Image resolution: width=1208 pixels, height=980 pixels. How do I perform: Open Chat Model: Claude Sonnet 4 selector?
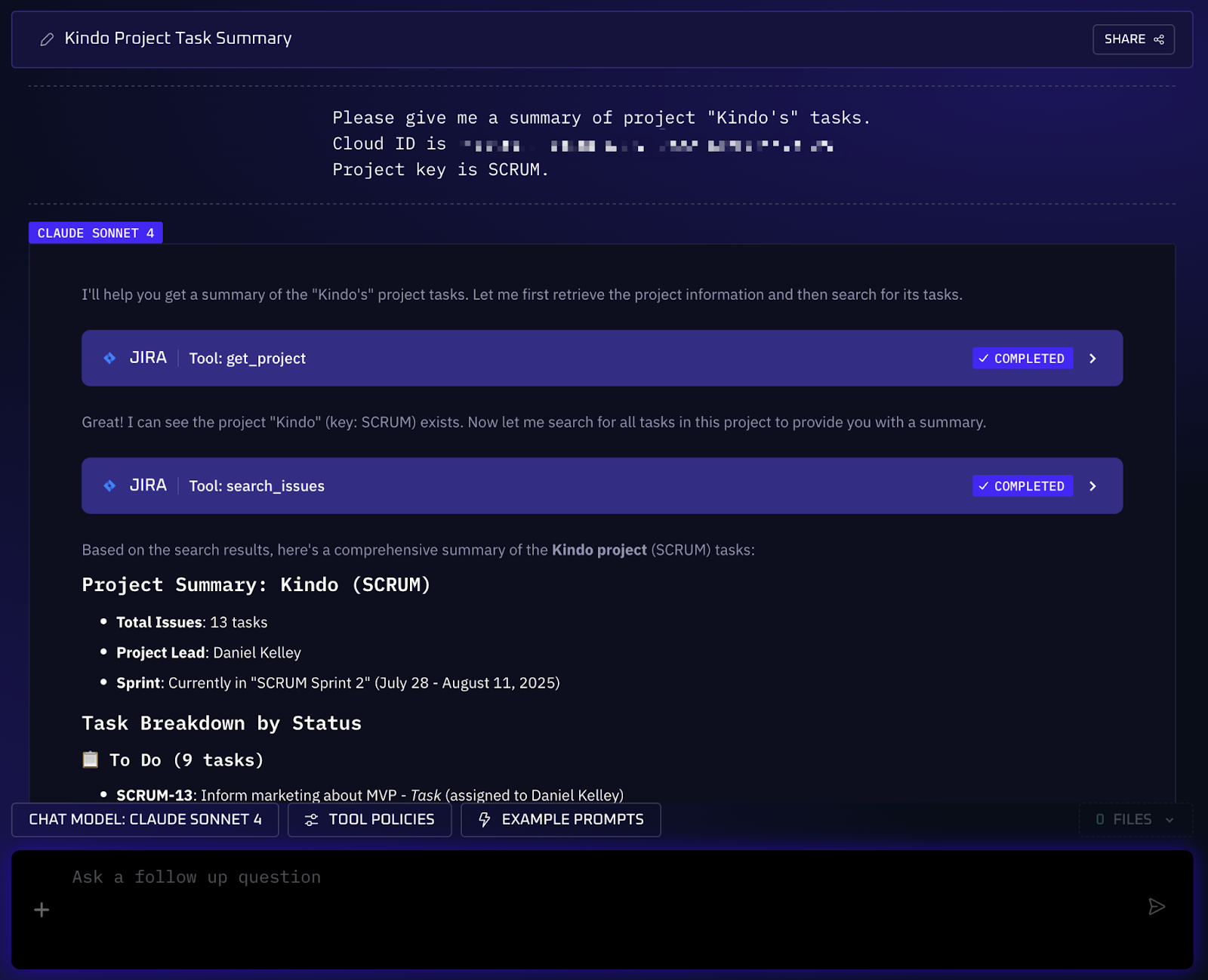(x=145, y=819)
